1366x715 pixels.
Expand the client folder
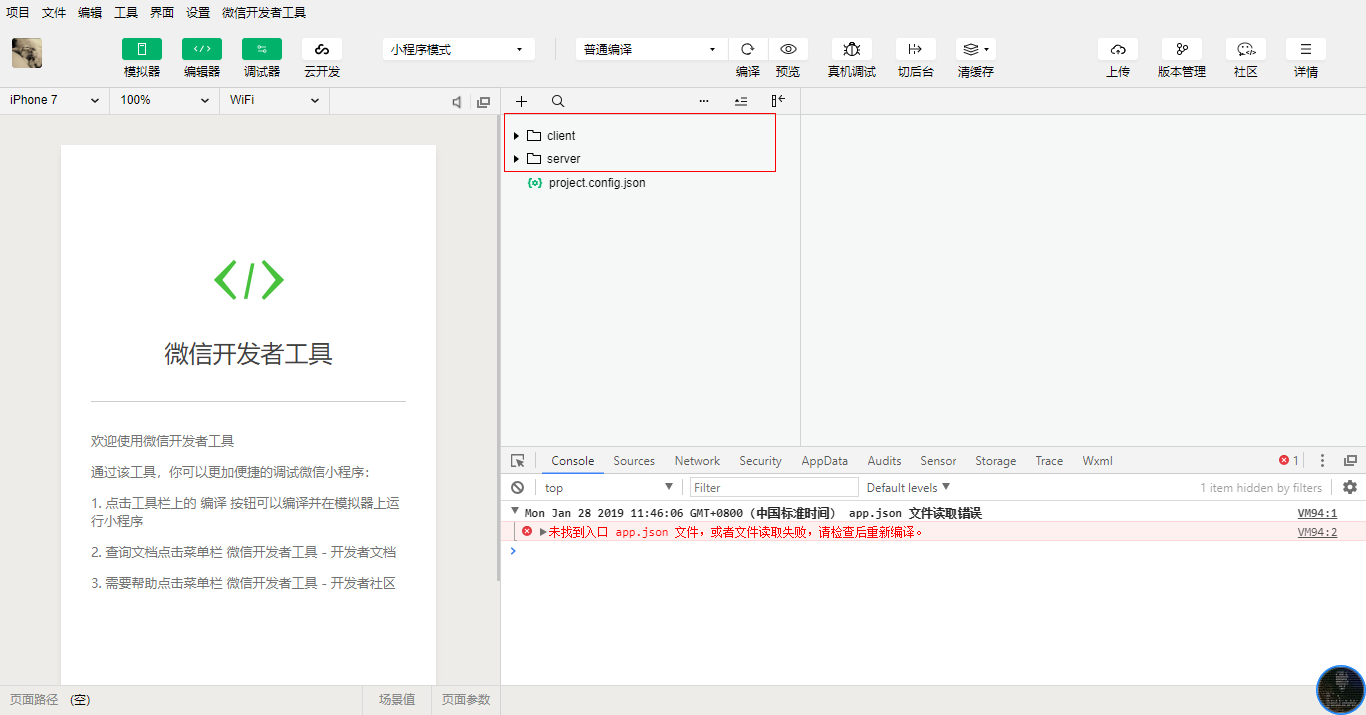coord(516,136)
